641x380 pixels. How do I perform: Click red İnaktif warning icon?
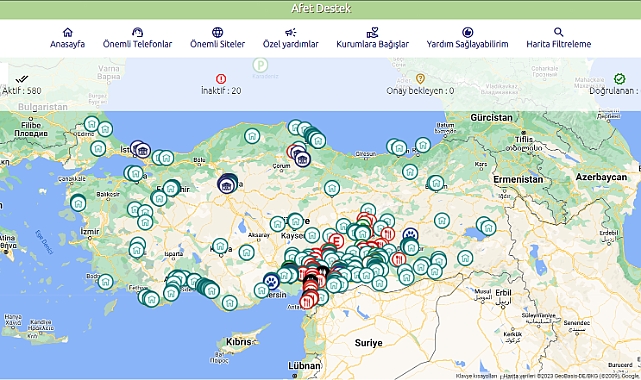coord(221,79)
